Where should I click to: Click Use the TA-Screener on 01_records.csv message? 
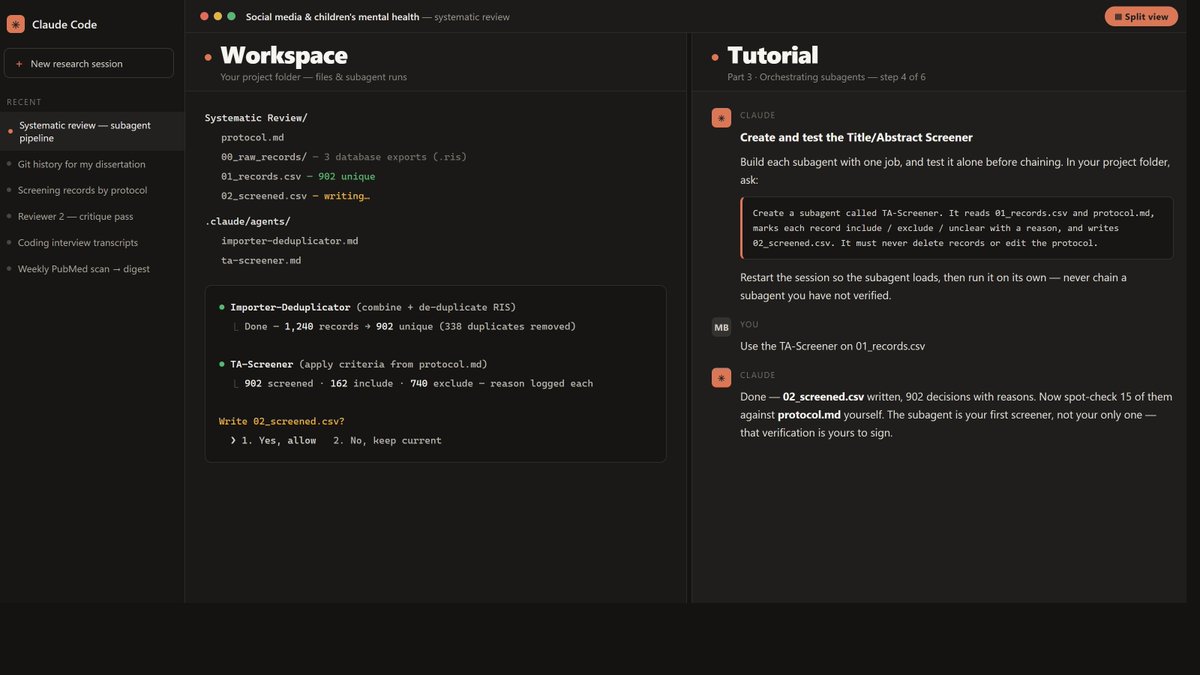click(x=832, y=346)
